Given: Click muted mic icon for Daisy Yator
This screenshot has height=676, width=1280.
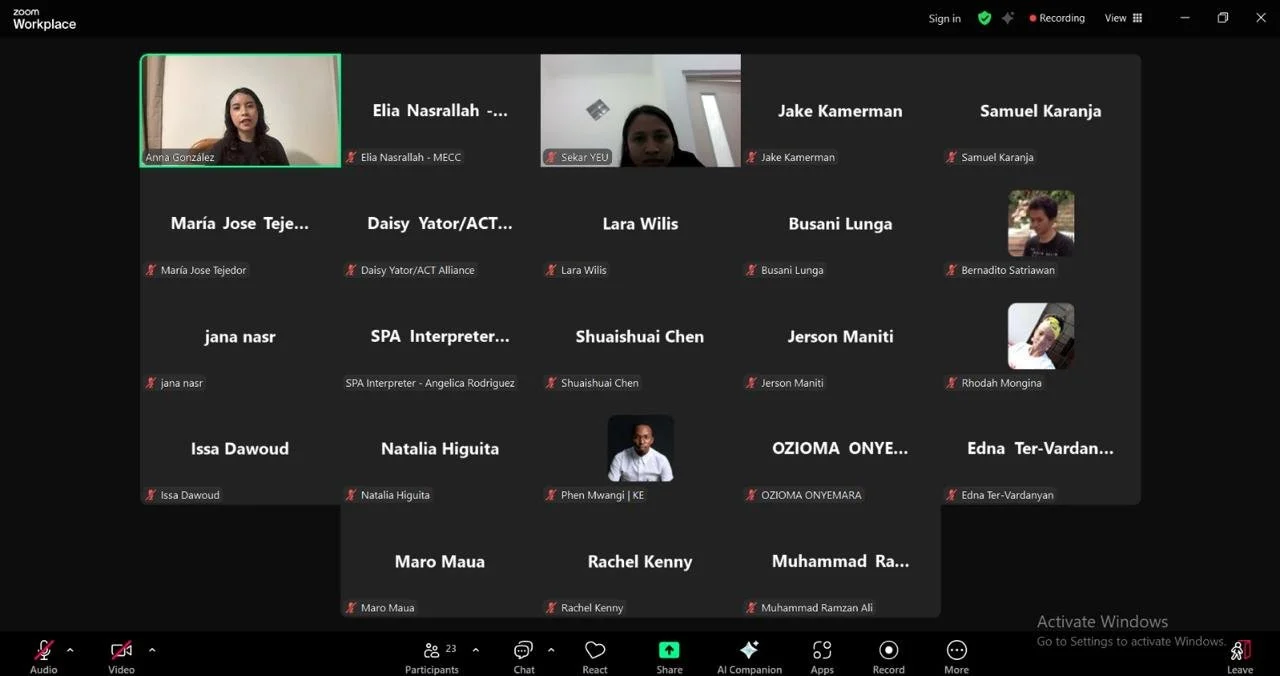Looking at the screenshot, I should (x=351, y=270).
